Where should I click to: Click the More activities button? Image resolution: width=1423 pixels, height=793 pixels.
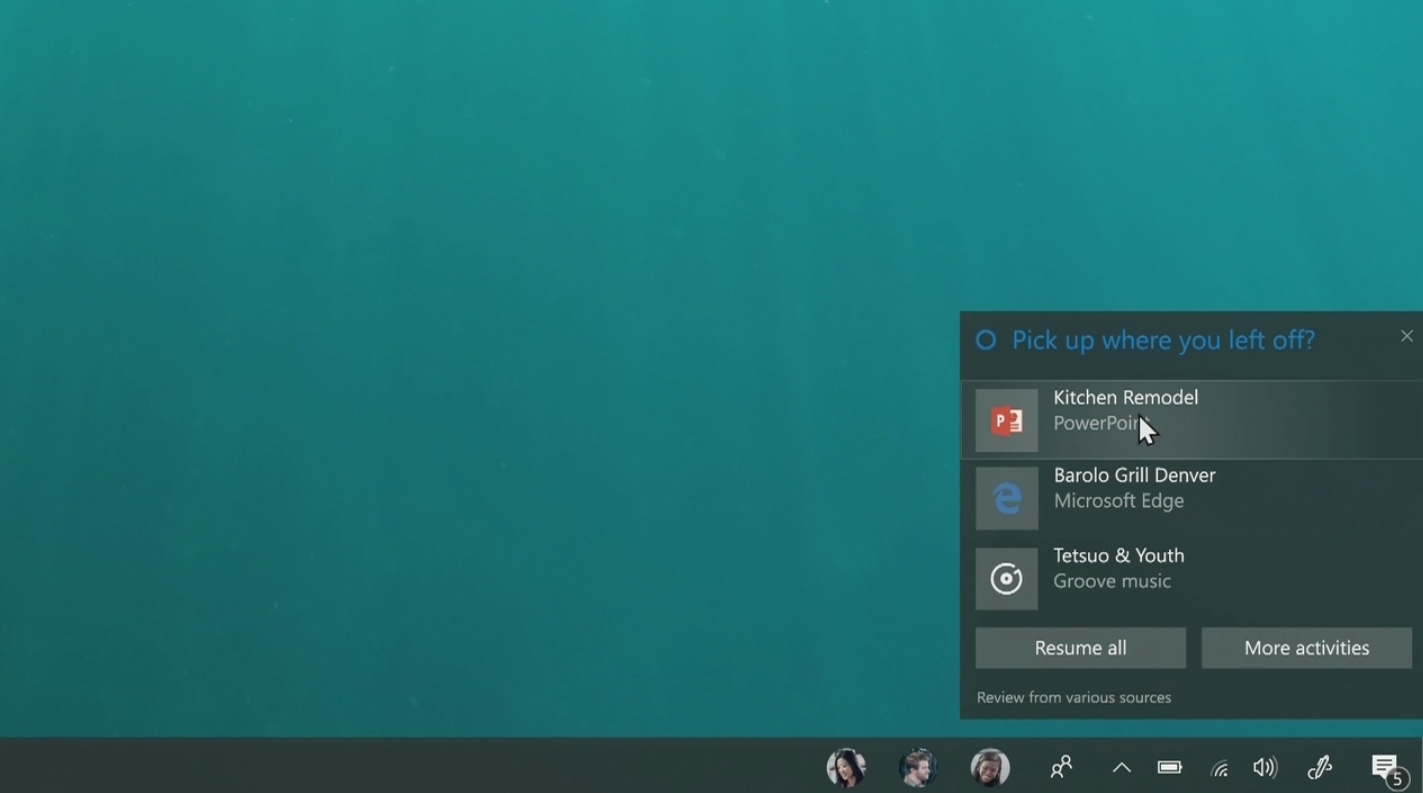coord(1306,648)
